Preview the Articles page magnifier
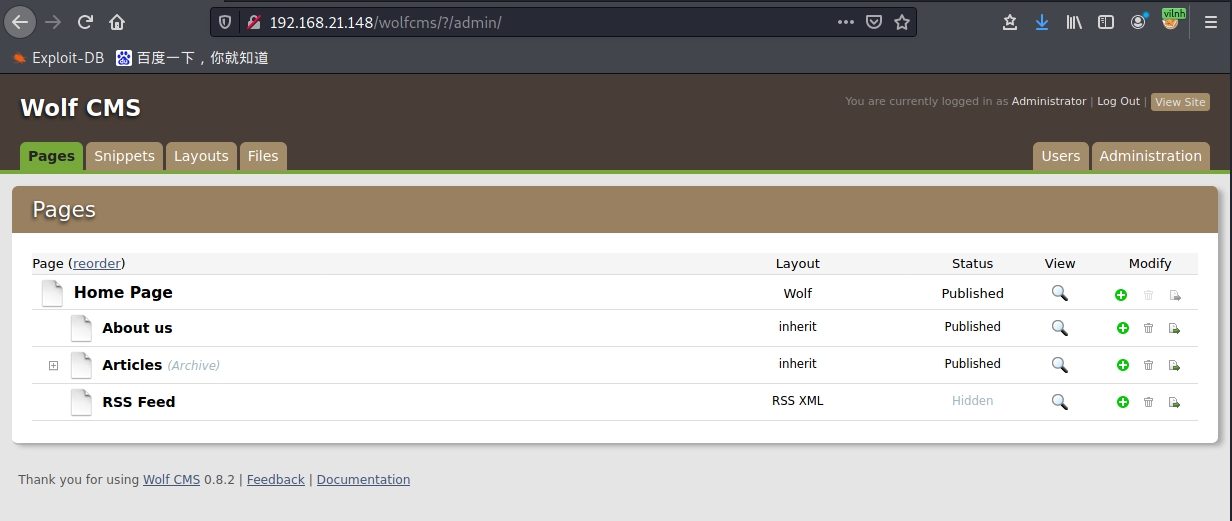Image resolution: width=1232 pixels, height=521 pixels. [x=1060, y=365]
